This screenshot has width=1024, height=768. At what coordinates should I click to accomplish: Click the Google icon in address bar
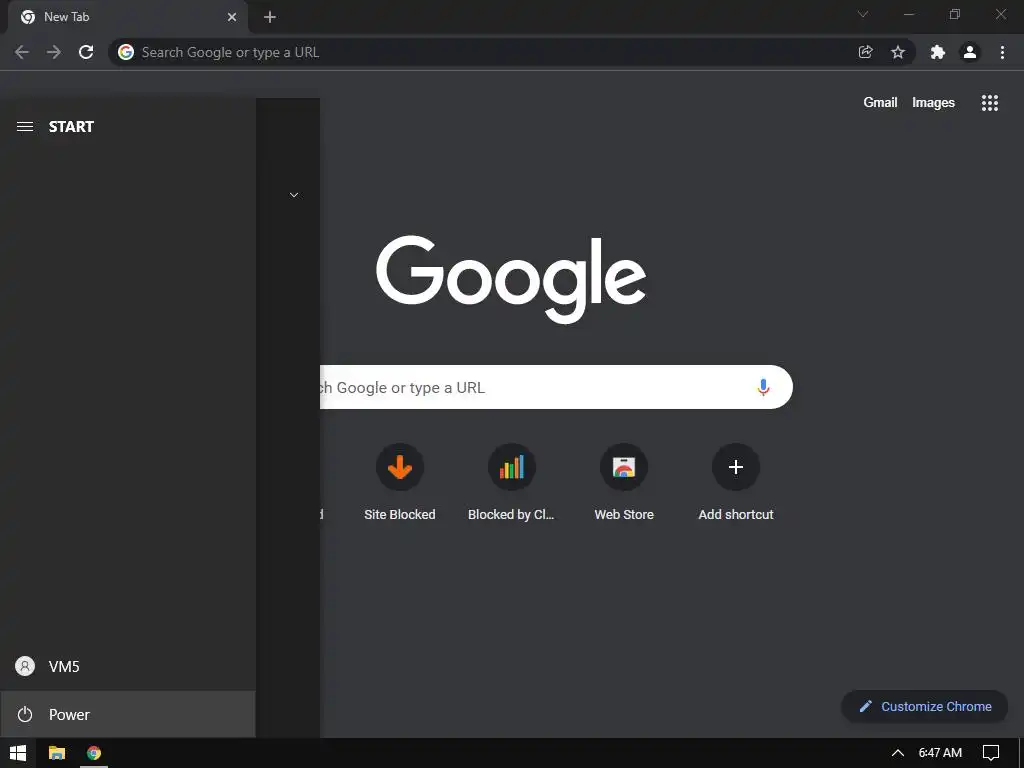click(x=126, y=52)
